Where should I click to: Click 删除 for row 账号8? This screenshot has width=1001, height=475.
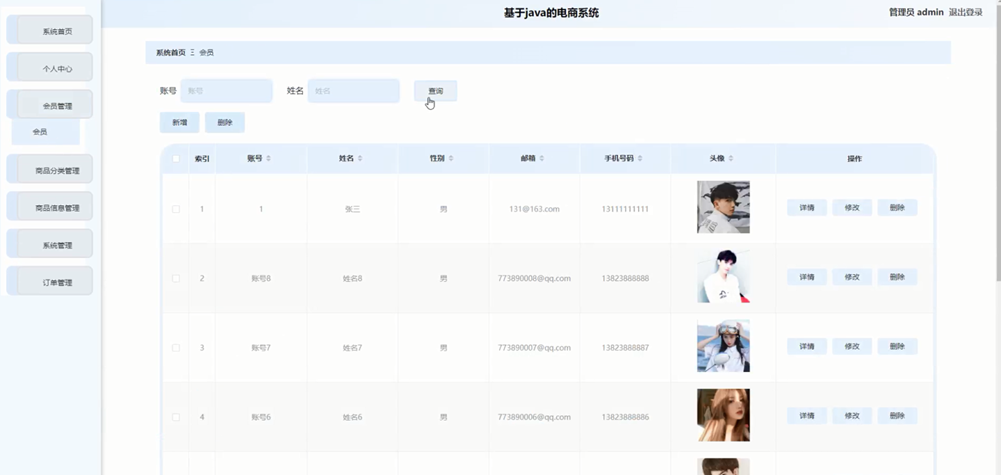[898, 277]
